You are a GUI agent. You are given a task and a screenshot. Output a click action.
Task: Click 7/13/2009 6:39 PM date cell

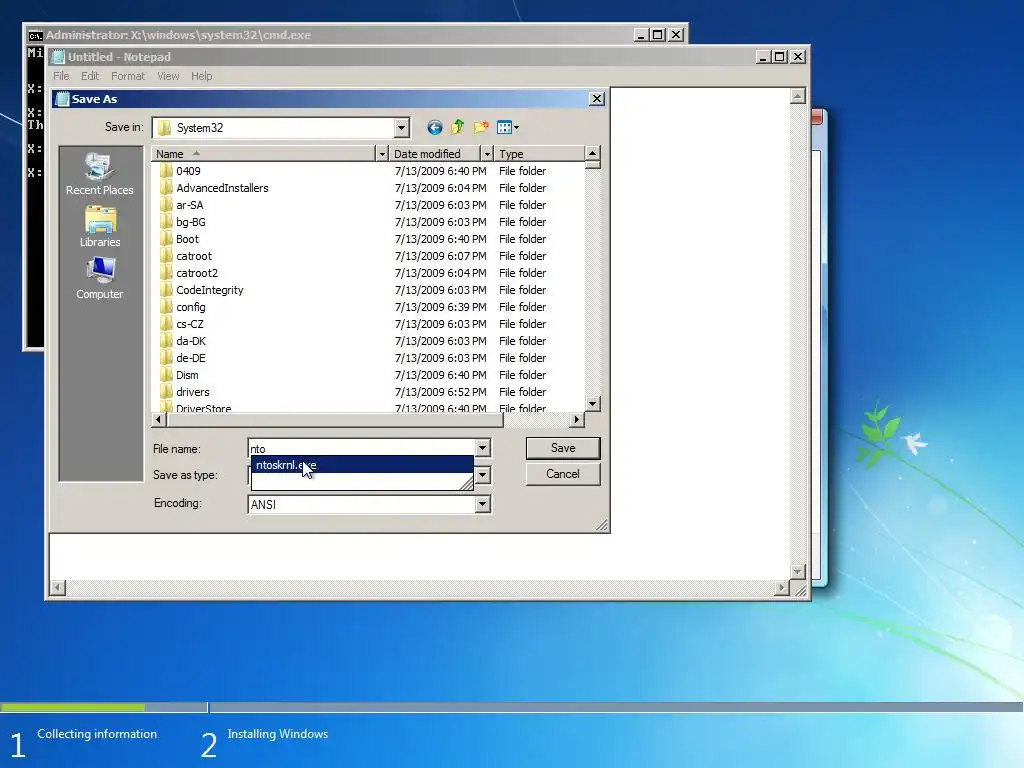pos(441,307)
